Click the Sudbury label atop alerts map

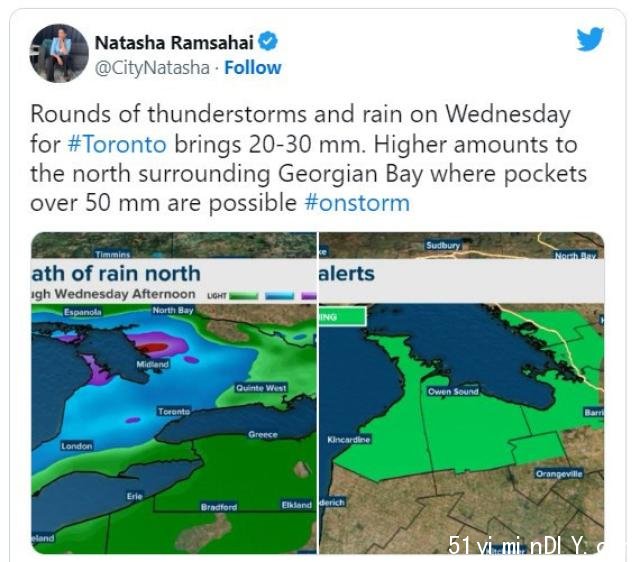(443, 245)
